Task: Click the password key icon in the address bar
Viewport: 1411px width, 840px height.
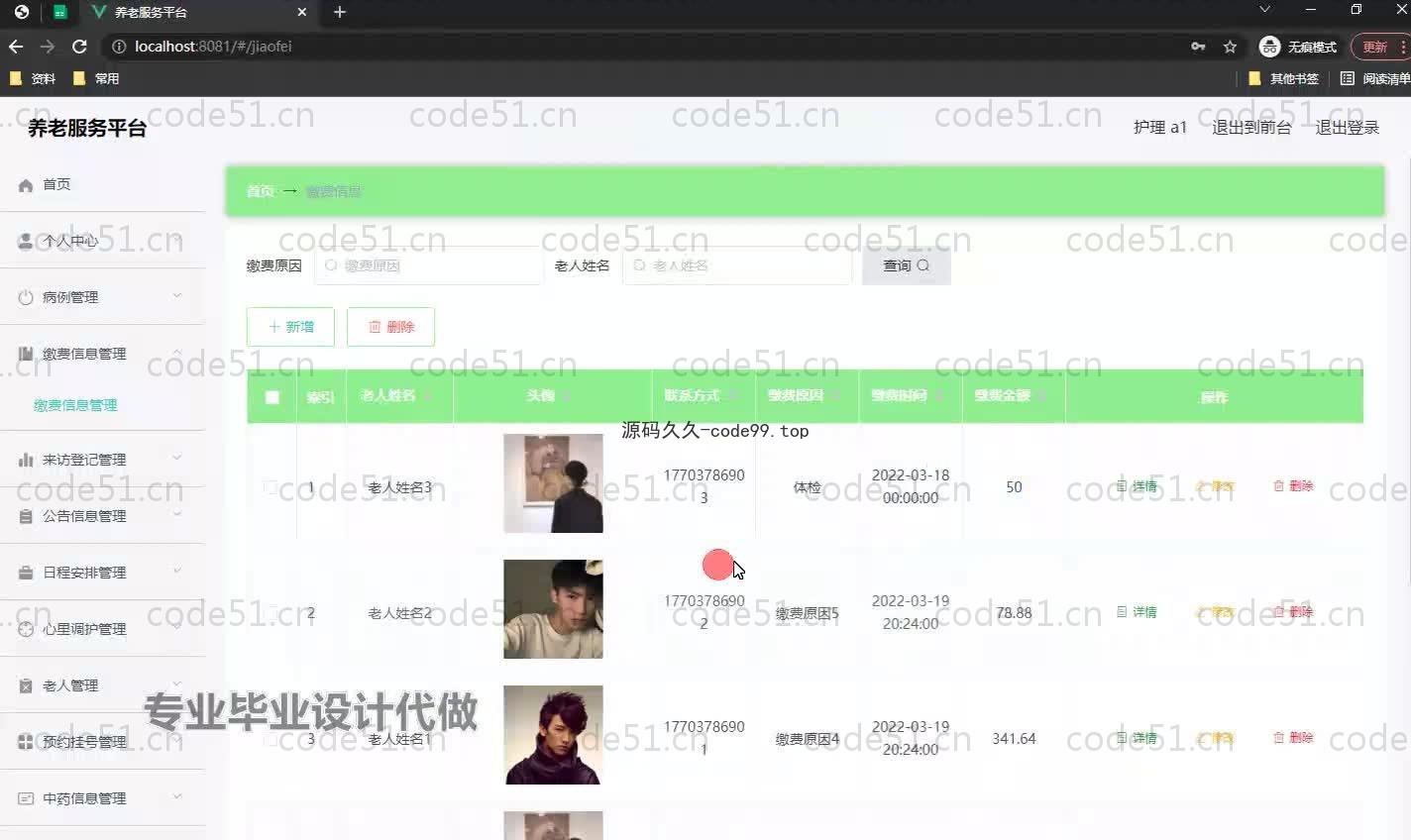Action: pos(1198,47)
